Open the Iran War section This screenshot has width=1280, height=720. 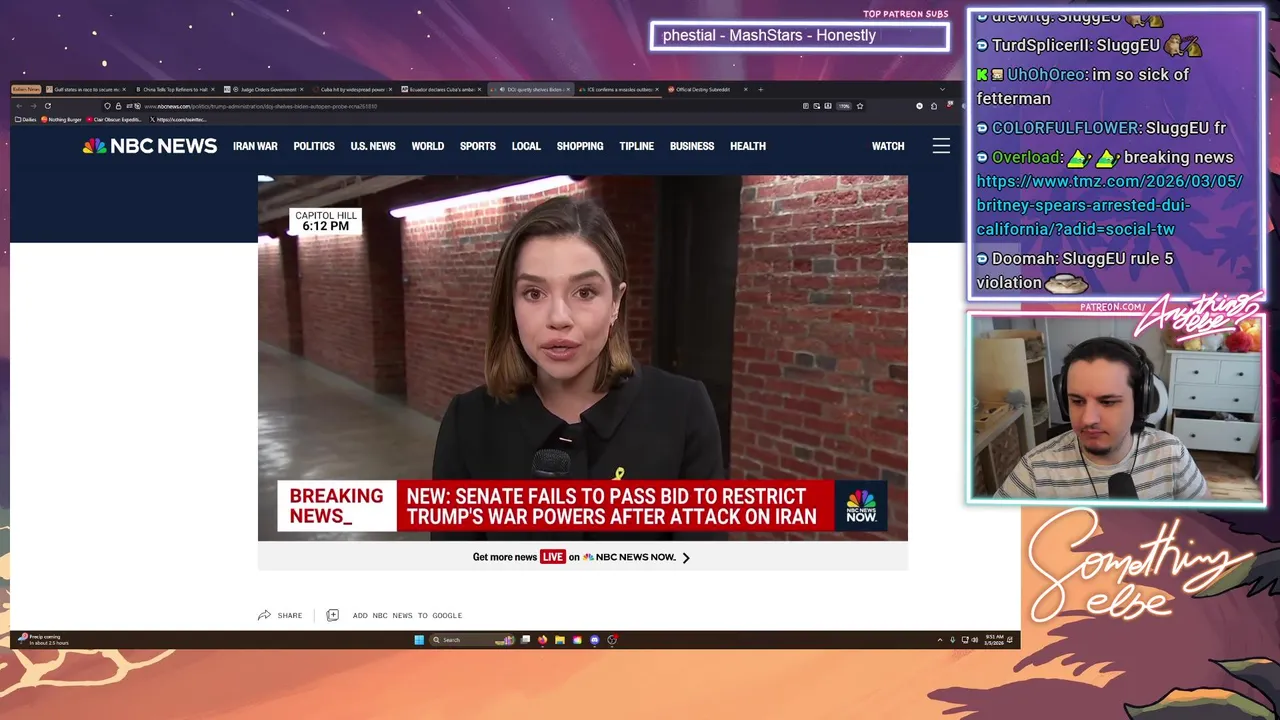pos(255,146)
